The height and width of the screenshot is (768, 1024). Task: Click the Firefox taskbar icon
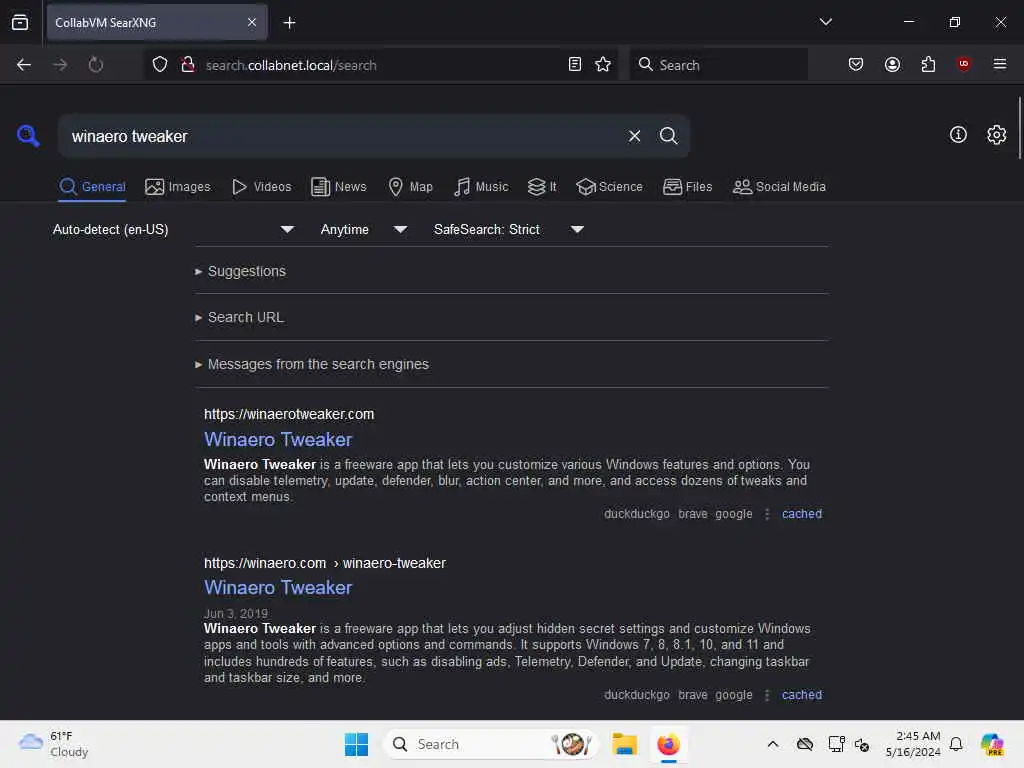point(668,744)
